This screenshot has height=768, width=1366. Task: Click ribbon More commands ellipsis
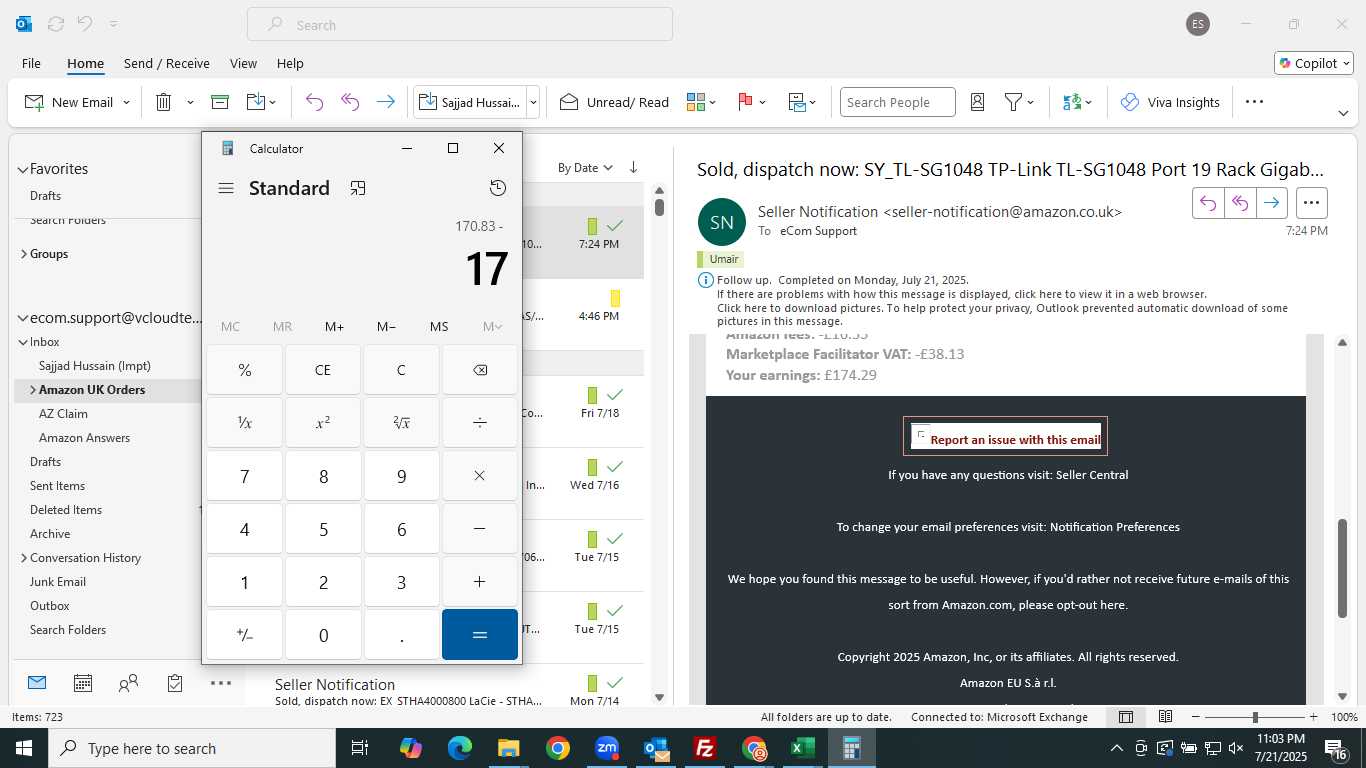click(1254, 102)
